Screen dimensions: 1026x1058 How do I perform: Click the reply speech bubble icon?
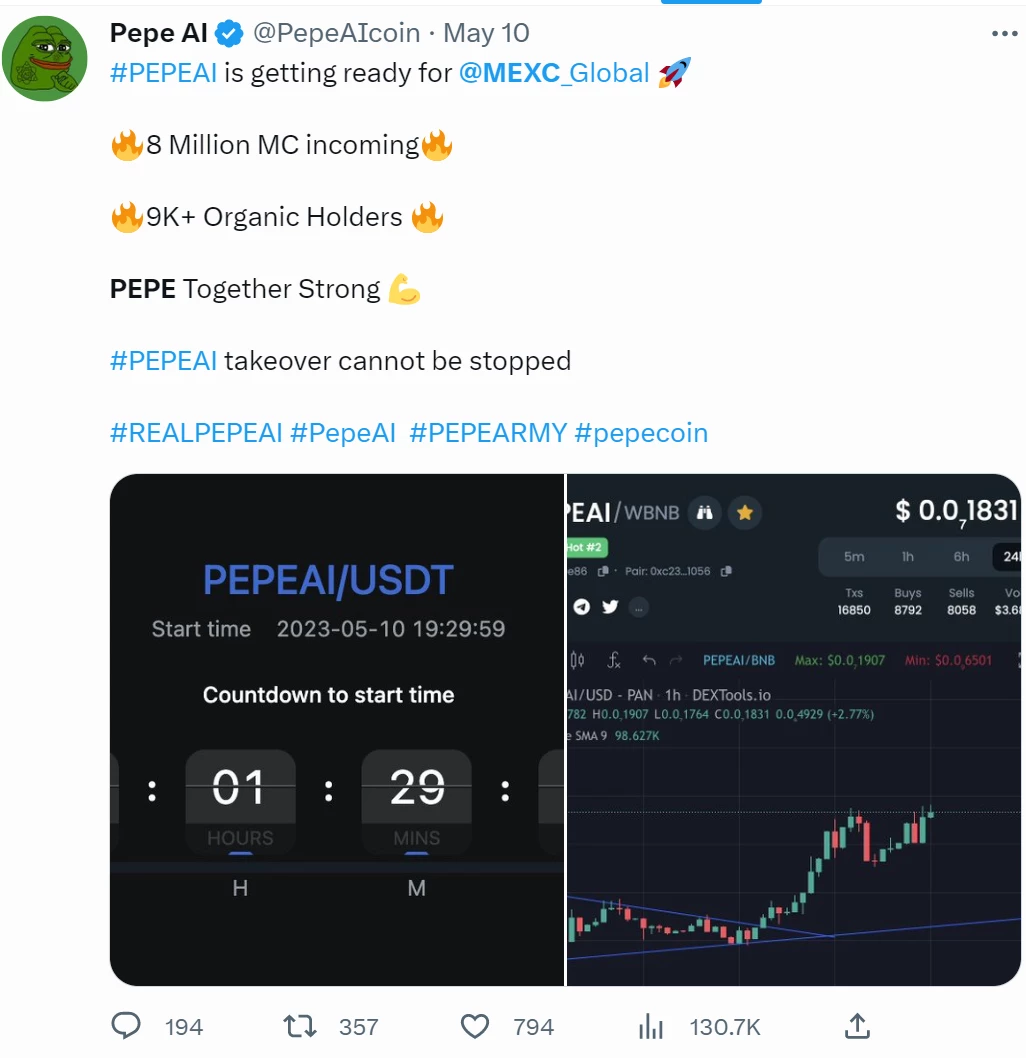125,1026
